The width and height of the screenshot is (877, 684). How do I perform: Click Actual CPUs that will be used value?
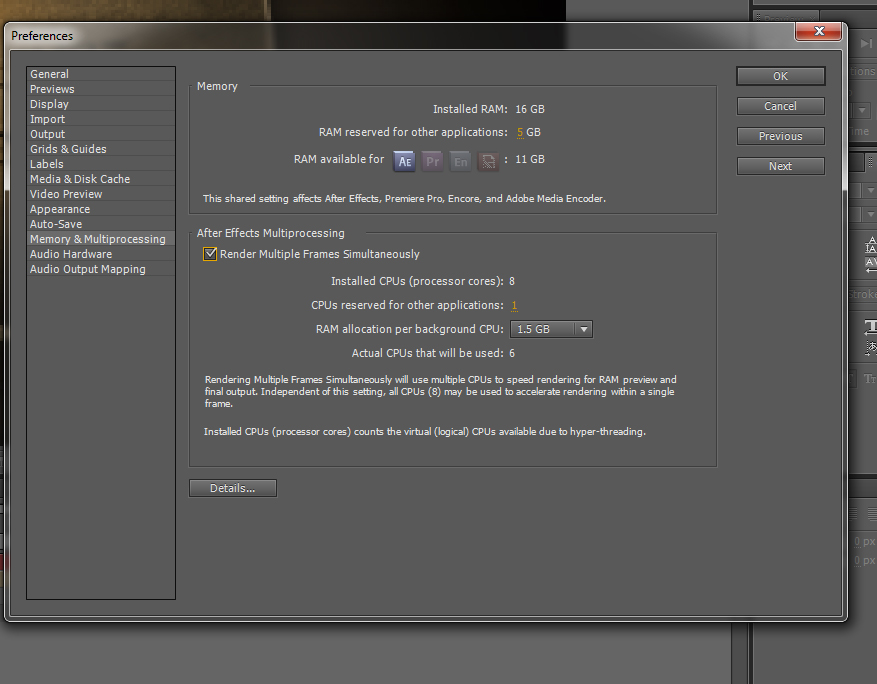click(x=512, y=353)
